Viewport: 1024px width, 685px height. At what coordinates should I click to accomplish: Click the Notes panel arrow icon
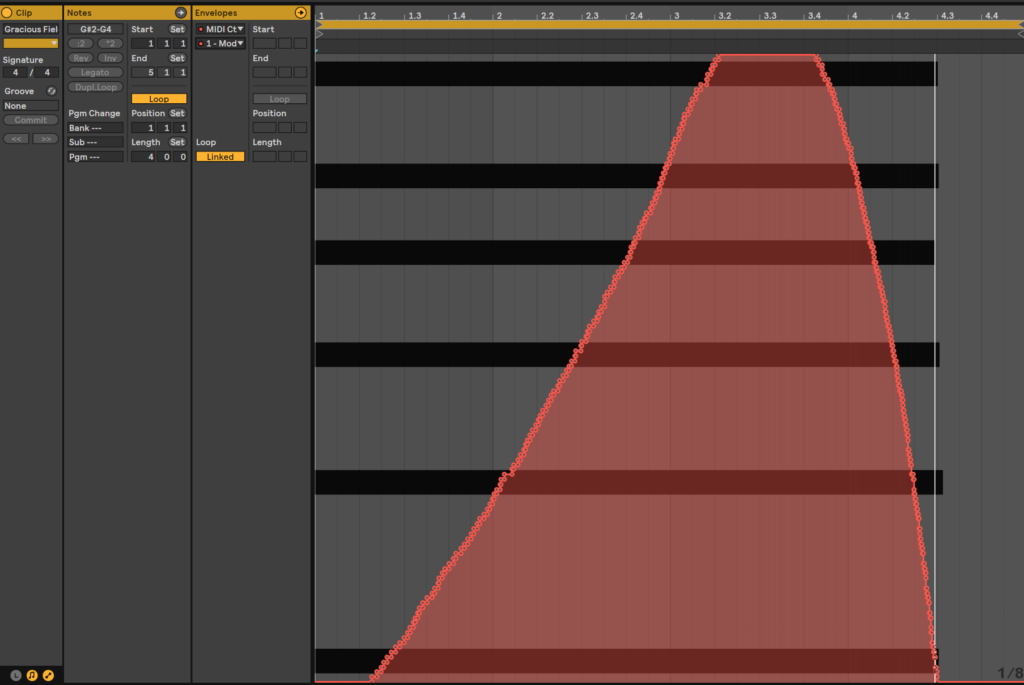pyautogui.click(x=180, y=13)
